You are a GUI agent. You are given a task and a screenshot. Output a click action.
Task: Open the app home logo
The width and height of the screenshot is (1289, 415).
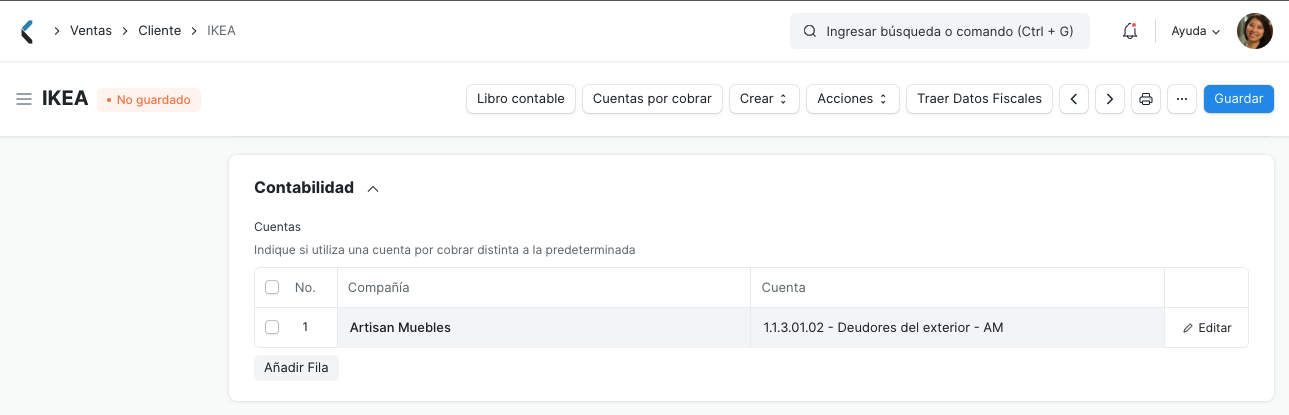coord(27,31)
